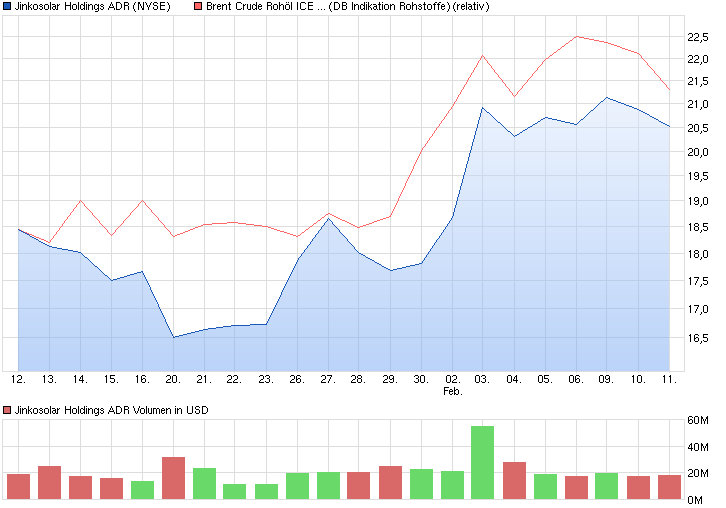
Task: Click the 19,5 price axis label
Action: [x=698, y=176]
